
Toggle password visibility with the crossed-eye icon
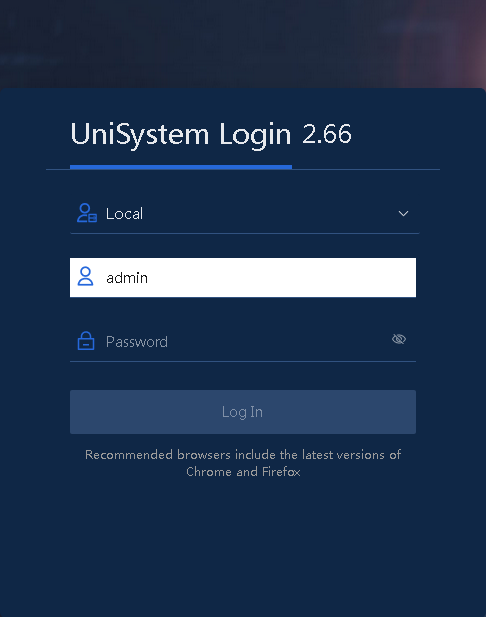point(399,339)
